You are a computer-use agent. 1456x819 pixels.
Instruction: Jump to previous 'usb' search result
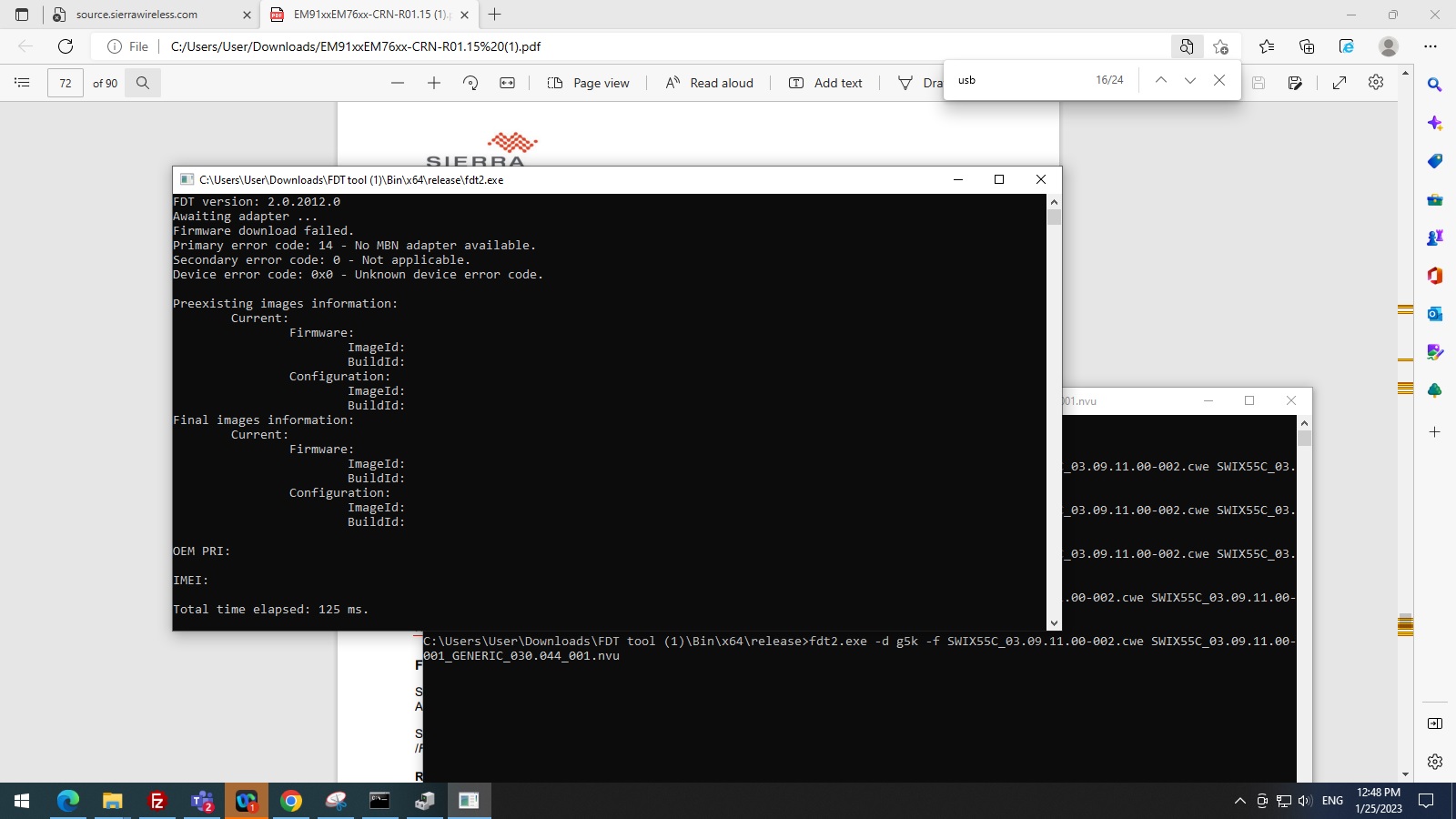pos(1161,80)
